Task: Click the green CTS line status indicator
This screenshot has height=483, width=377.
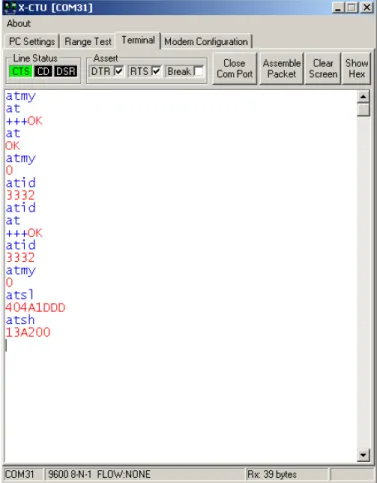Action: click(21, 71)
